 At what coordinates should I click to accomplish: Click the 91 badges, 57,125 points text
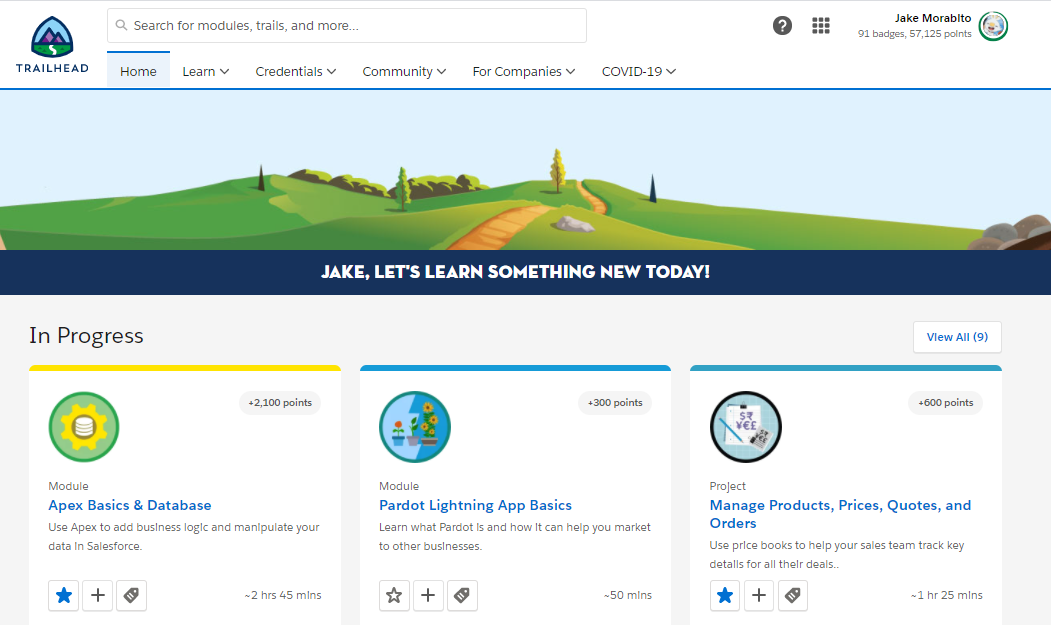(914, 34)
